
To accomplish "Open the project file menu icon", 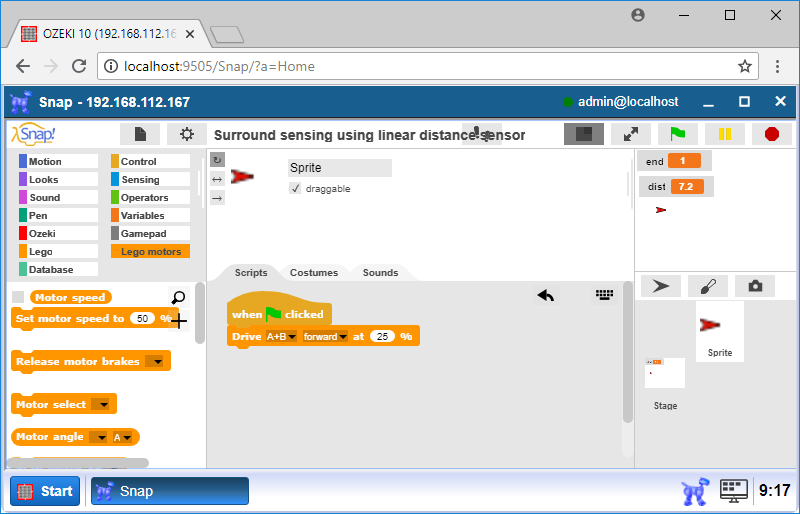I will pyautogui.click(x=140, y=134).
